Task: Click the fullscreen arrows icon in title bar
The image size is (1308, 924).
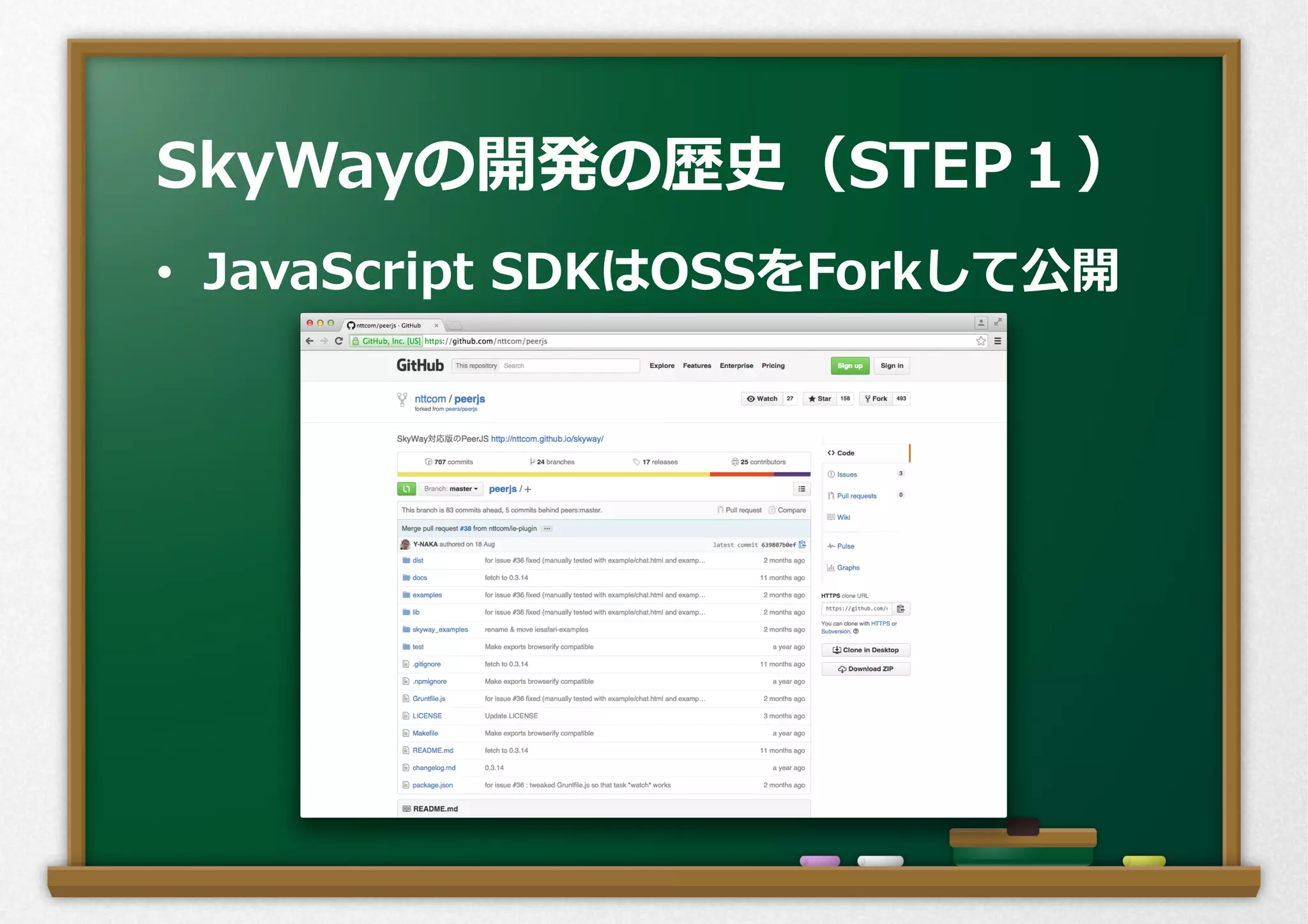Action: [998, 322]
